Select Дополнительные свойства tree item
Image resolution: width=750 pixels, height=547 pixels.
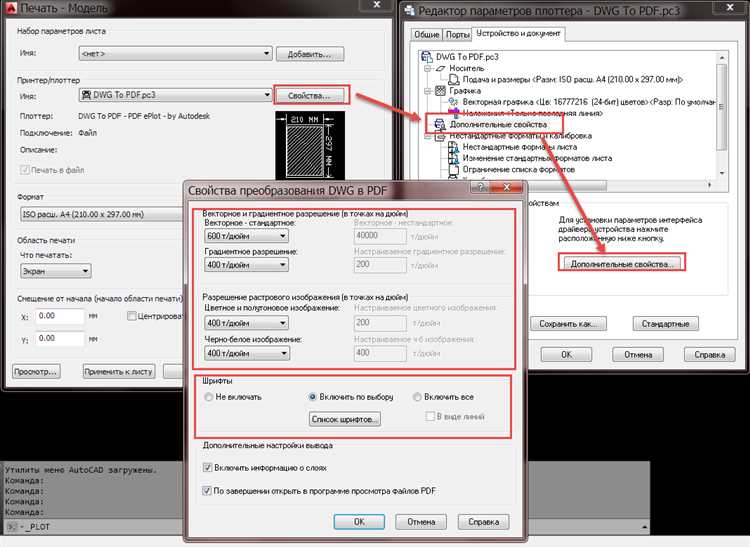(x=498, y=125)
